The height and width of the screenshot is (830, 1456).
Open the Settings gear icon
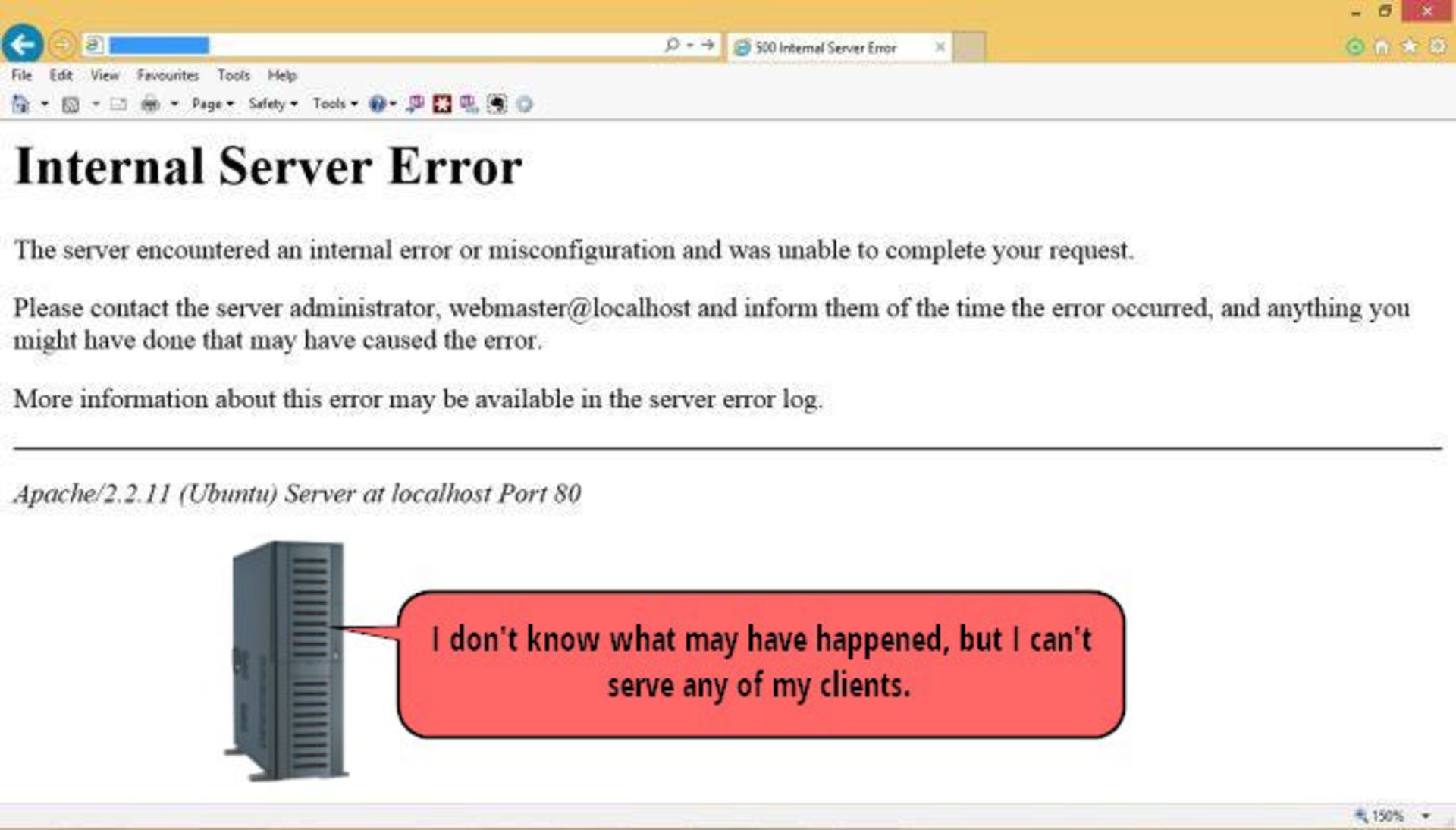point(1437,46)
